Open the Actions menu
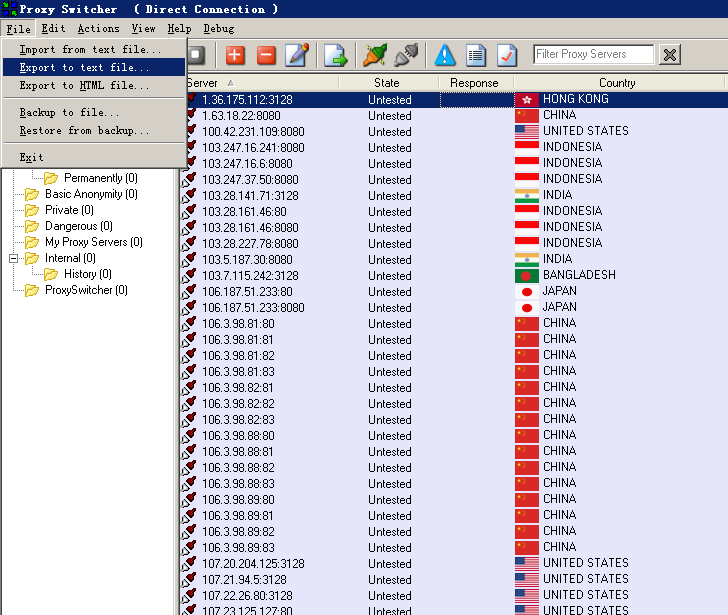The width and height of the screenshot is (728, 615). pyautogui.click(x=98, y=29)
